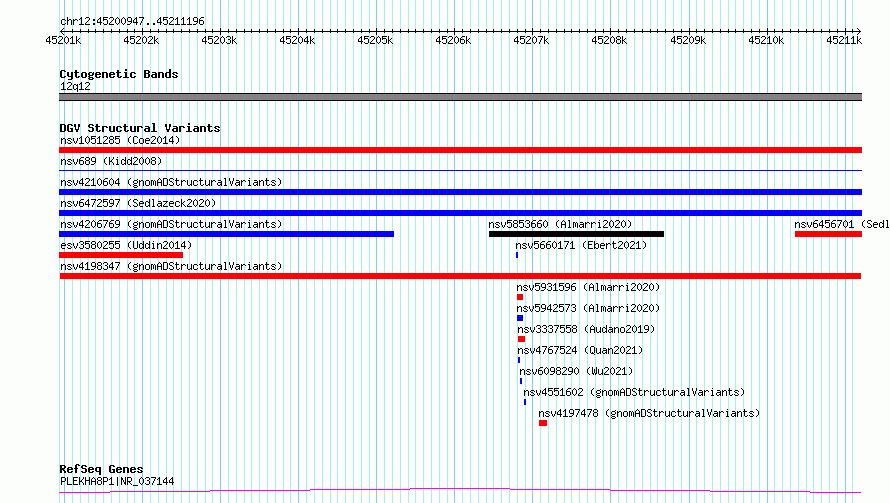Open the nsv5942573 (Almarri2020) label
This screenshot has width=890, height=503.
tap(588, 308)
